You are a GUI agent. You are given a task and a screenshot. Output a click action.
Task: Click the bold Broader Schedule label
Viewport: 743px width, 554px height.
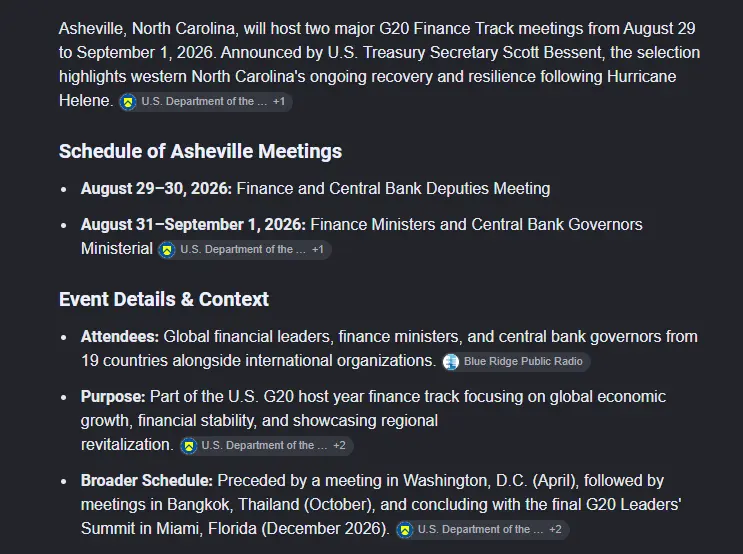(147, 481)
